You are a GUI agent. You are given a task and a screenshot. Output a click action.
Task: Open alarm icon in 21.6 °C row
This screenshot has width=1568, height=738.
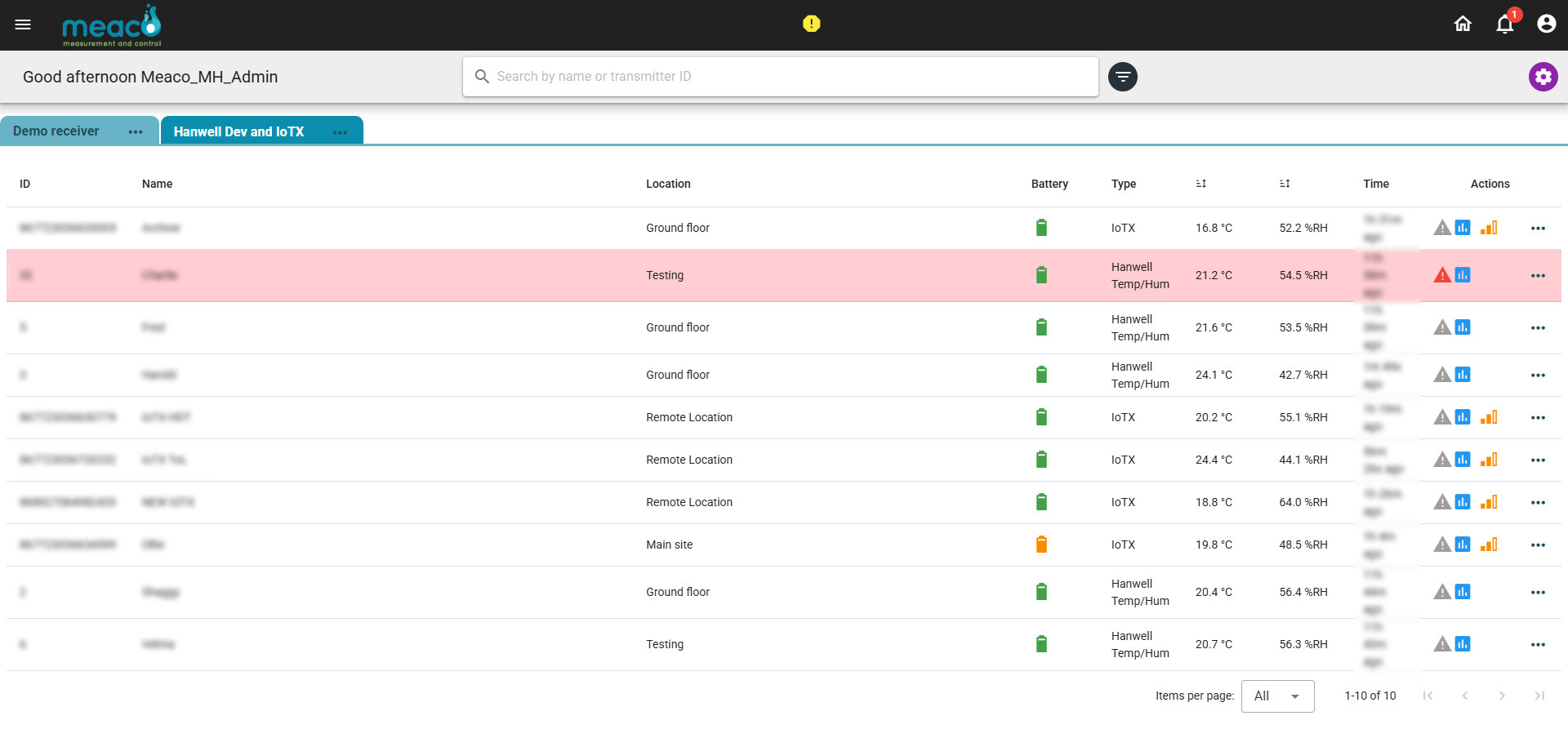pos(1442,327)
